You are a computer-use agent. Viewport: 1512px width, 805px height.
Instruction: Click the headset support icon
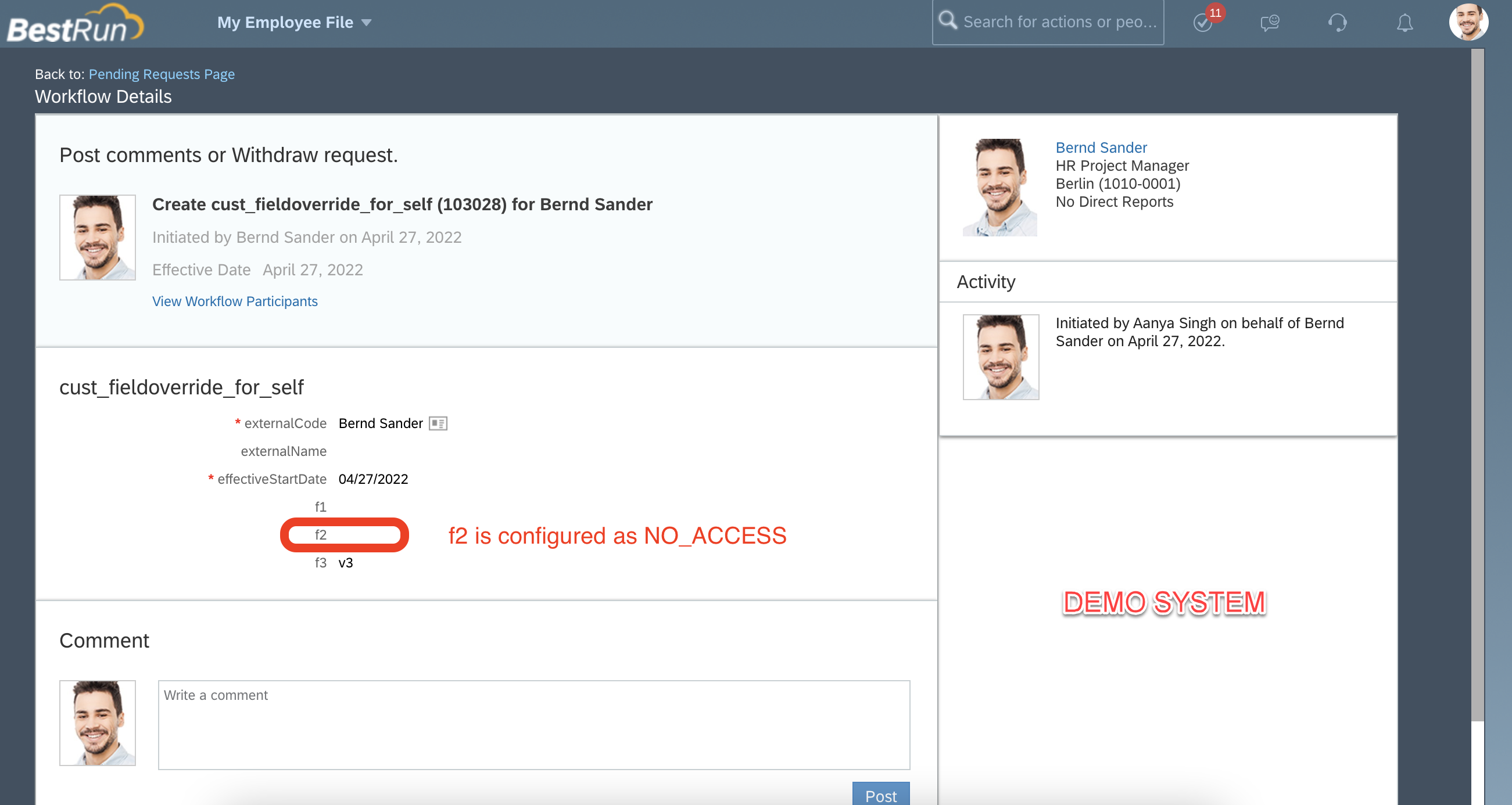(1337, 22)
